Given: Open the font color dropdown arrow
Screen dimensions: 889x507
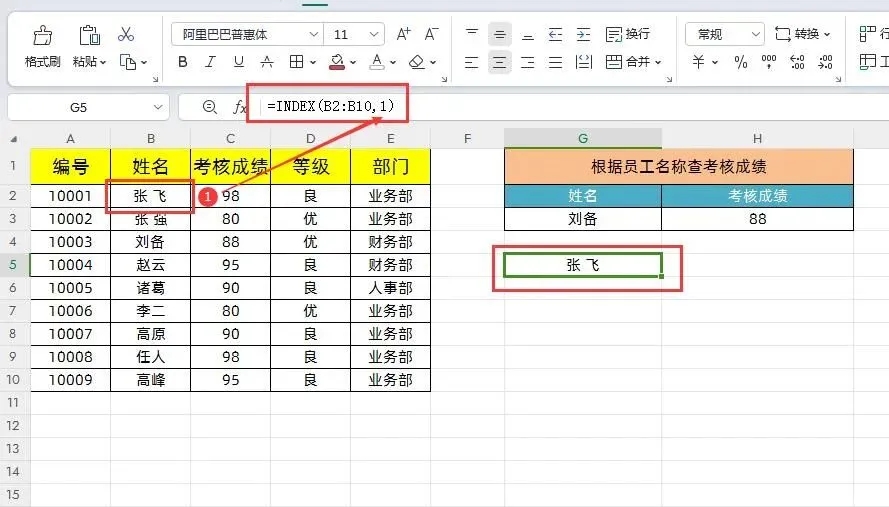Looking at the screenshot, I should coord(393,62).
